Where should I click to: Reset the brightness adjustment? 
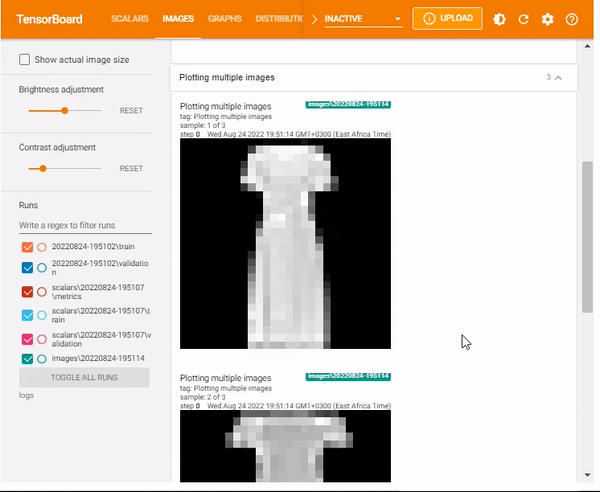click(131, 111)
